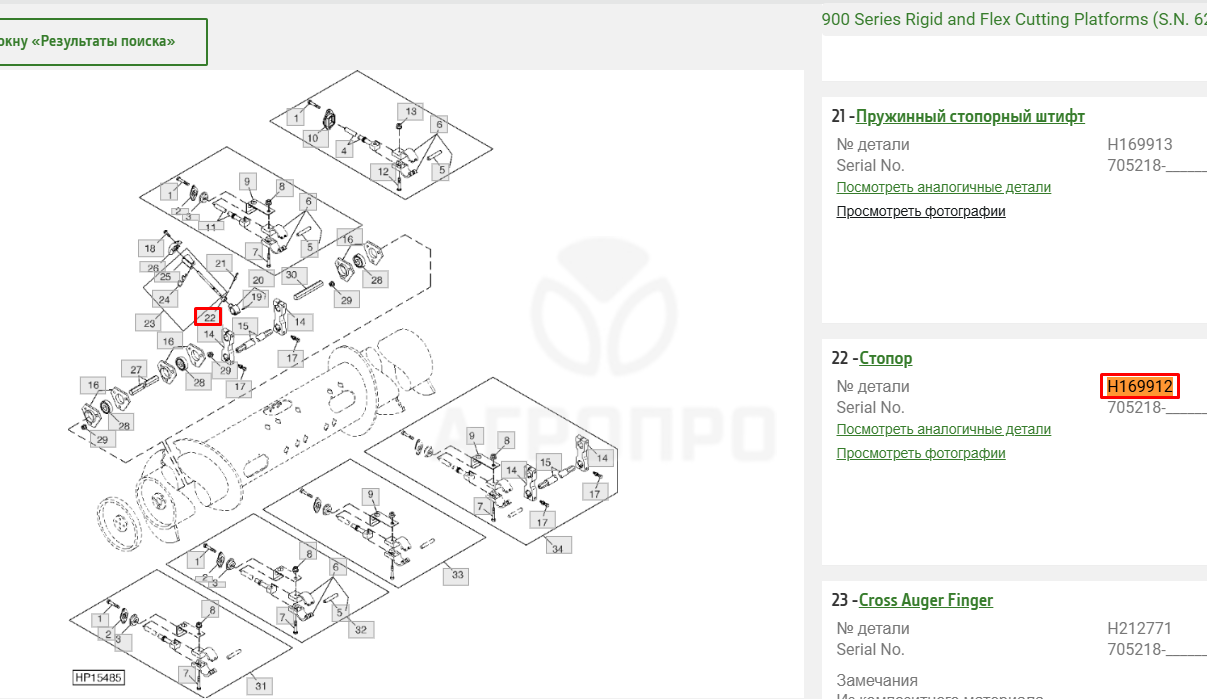Click callout 22 in the diagram
Viewport: 1207px width, 699px height.
pyautogui.click(x=209, y=316)
